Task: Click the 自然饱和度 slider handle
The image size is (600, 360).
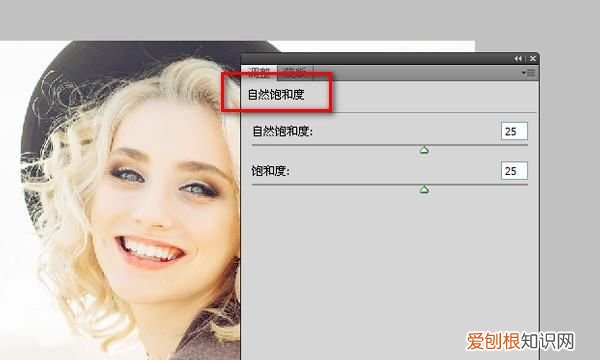Action: [424, 150]
